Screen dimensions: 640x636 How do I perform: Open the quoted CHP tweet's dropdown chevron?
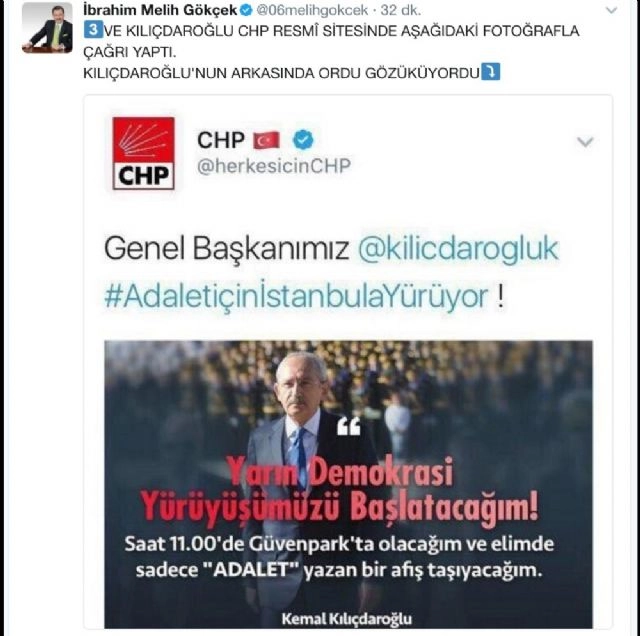(x=585, y=142)
